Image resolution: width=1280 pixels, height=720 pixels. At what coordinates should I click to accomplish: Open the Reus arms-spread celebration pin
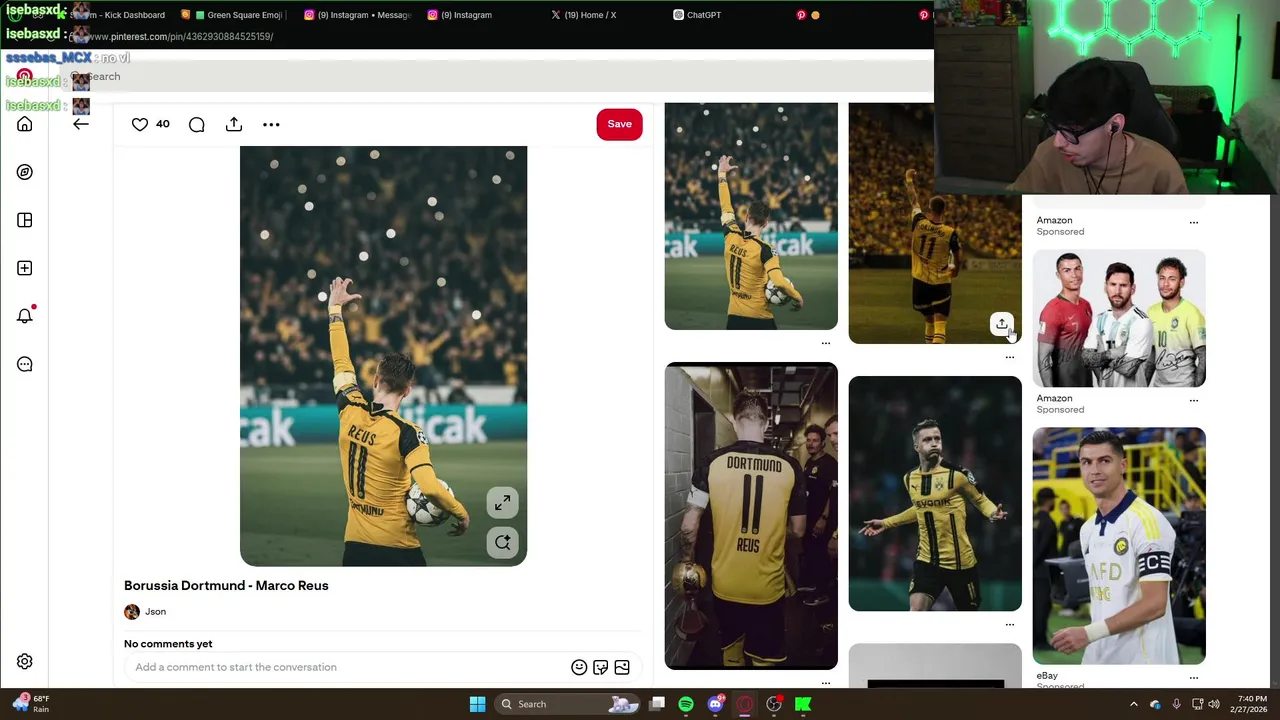pyautogui.click(x=935, y=494)
